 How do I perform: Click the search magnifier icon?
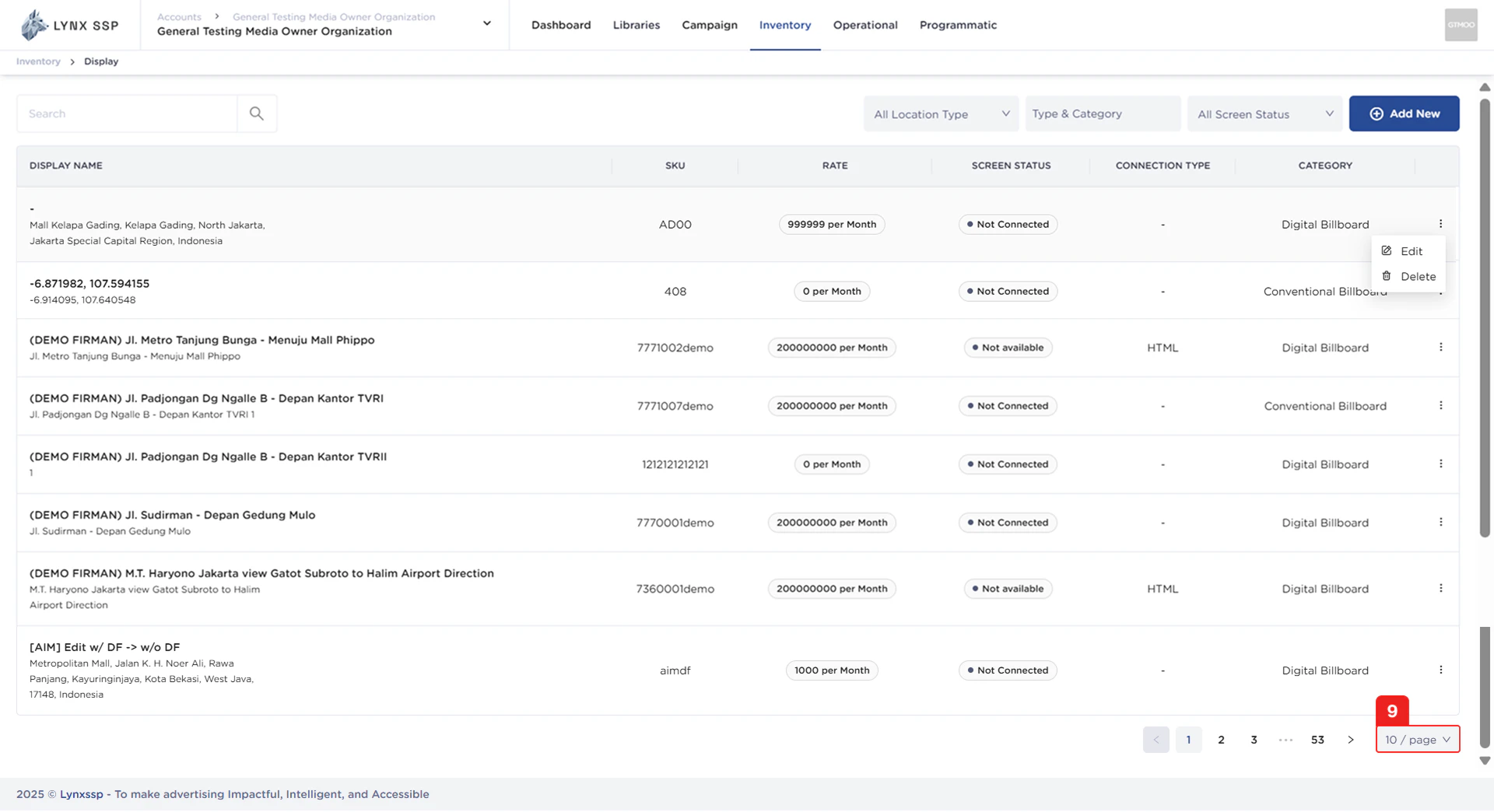257,114
